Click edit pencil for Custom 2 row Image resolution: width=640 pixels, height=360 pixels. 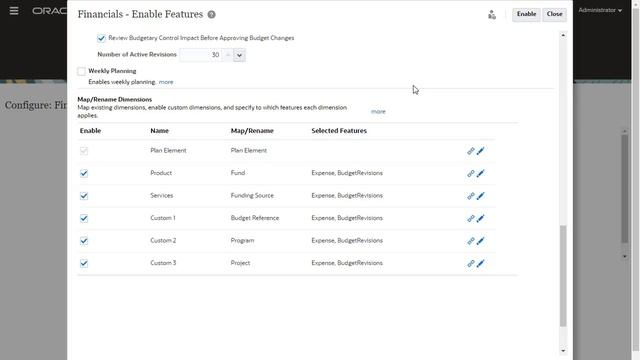click(480, 240)
